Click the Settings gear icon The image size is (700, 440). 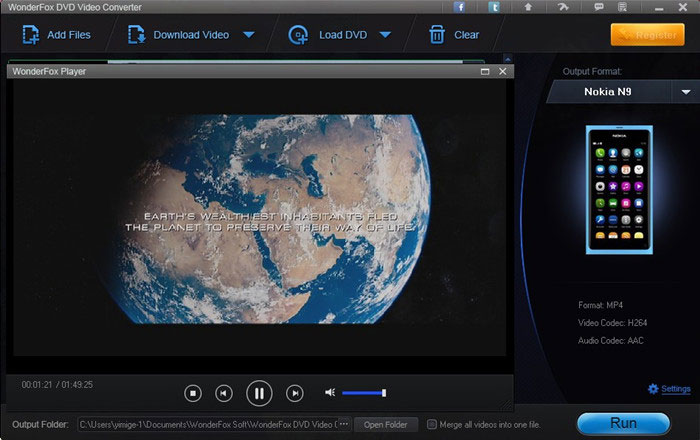click(x=653, y=389)
